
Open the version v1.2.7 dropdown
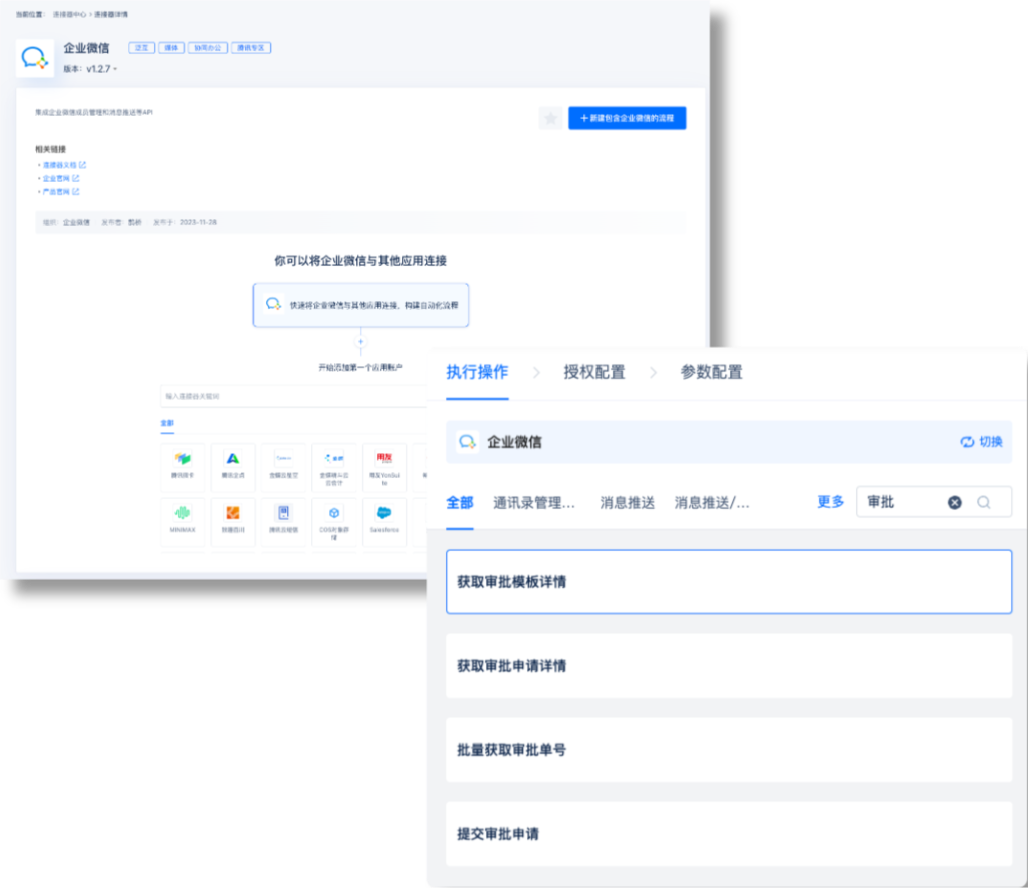coord(101,69)
